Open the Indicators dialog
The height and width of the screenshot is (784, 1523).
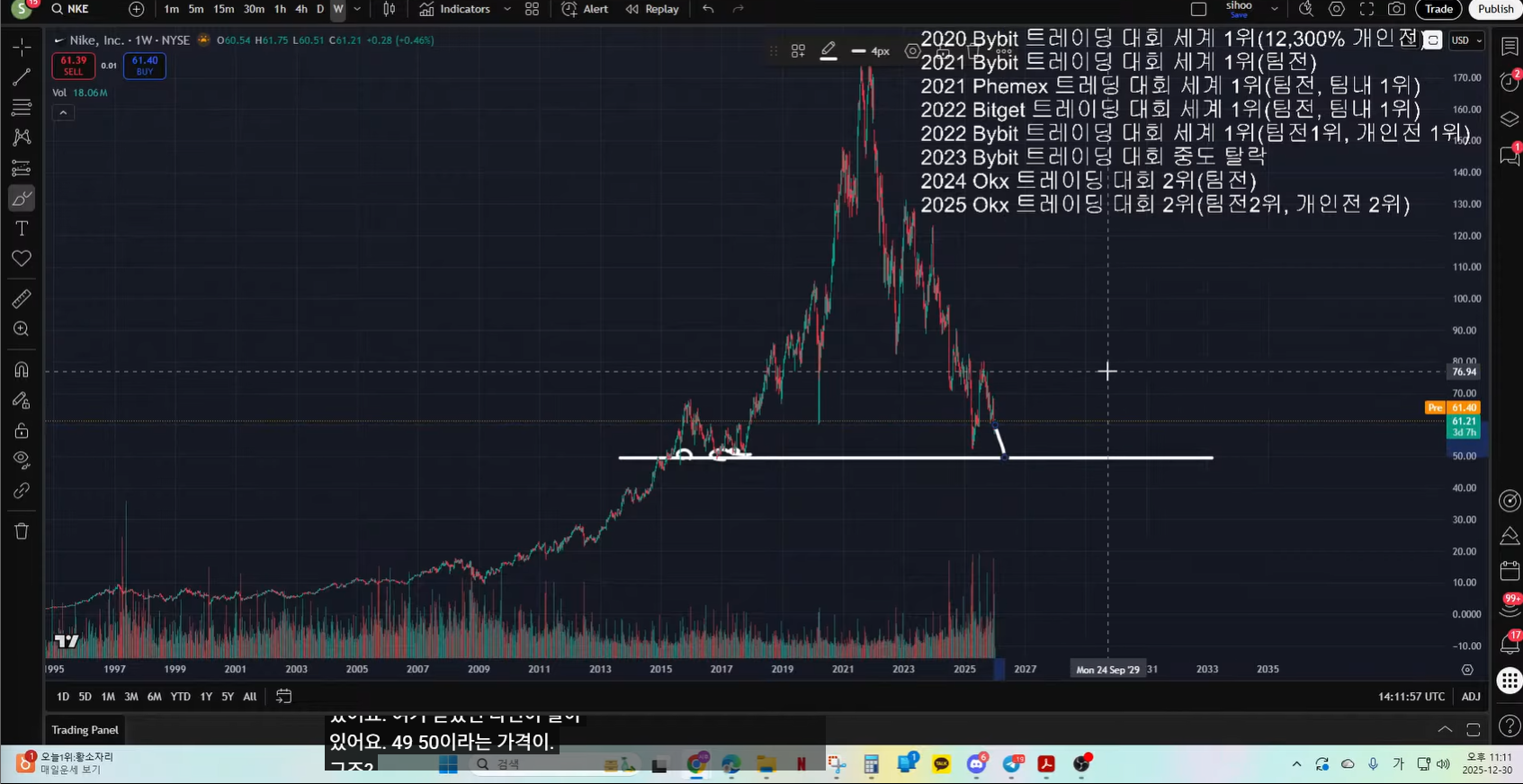pos(455,9)
